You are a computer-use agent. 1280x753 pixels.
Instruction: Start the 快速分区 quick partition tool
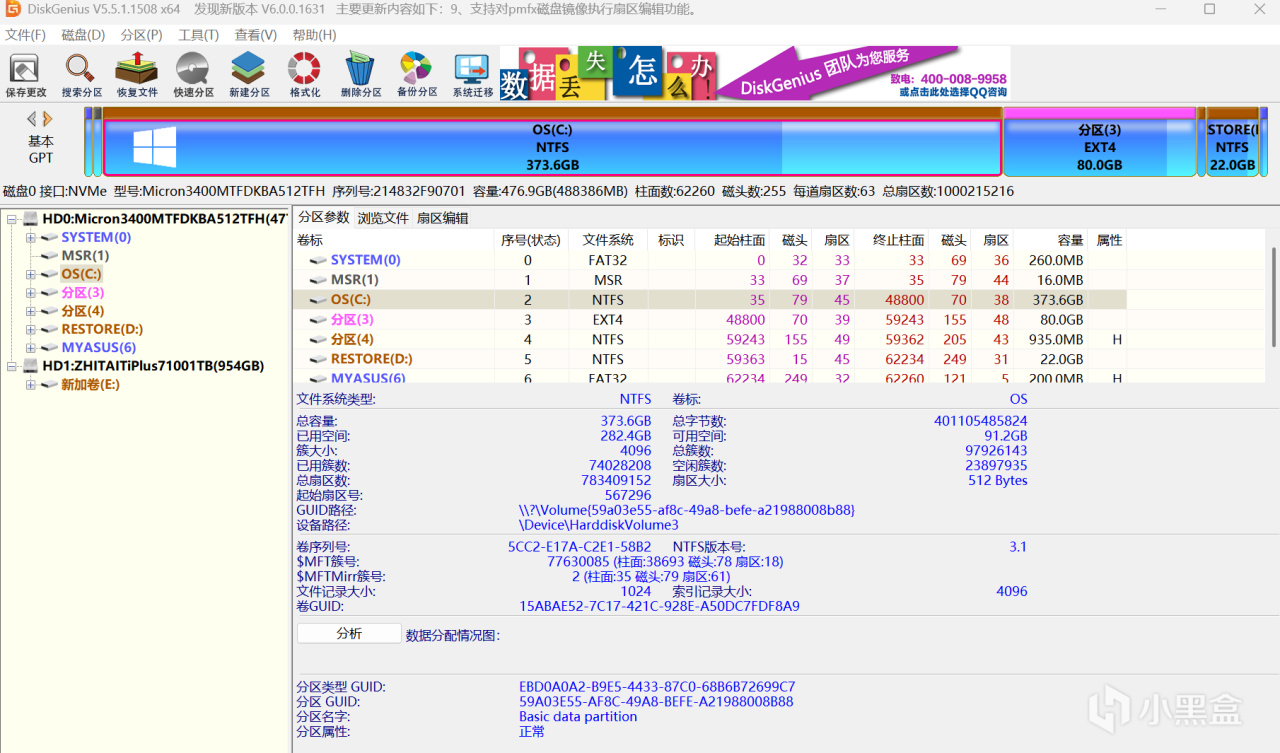193,75
